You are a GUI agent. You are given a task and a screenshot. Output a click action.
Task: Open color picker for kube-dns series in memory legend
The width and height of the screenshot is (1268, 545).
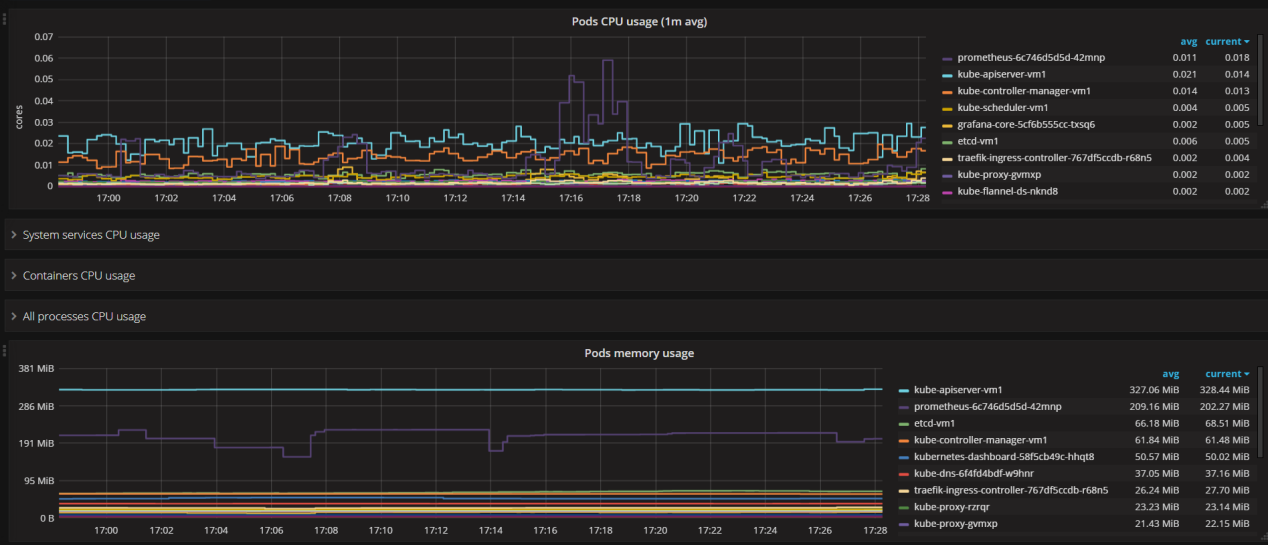pos(904,473)
